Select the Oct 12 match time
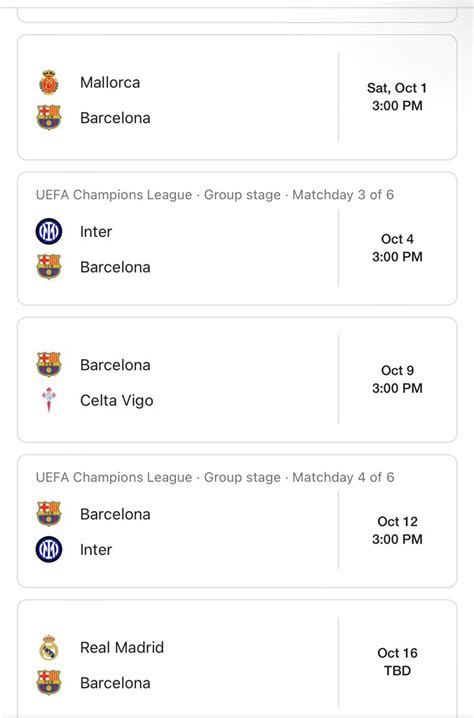The width and height of the screenshot is (474, 718). tap(397, 530)
